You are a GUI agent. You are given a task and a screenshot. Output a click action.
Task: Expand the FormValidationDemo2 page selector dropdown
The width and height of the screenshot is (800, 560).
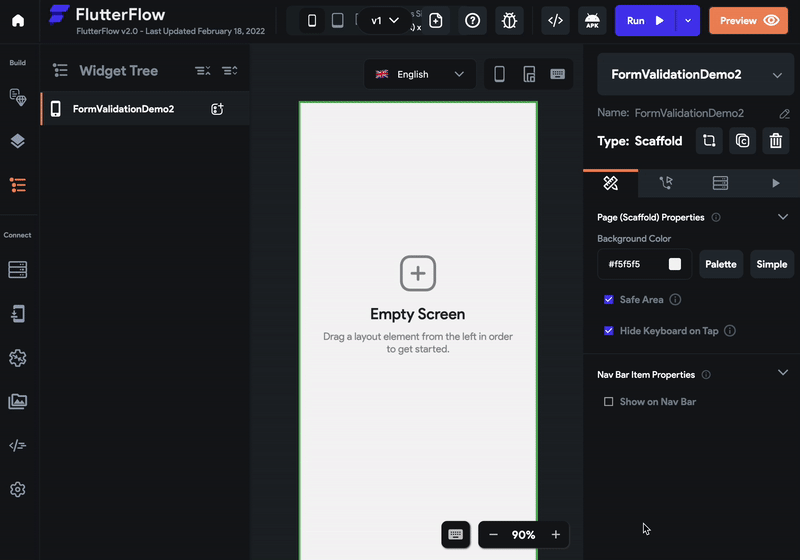click(695, 74)
